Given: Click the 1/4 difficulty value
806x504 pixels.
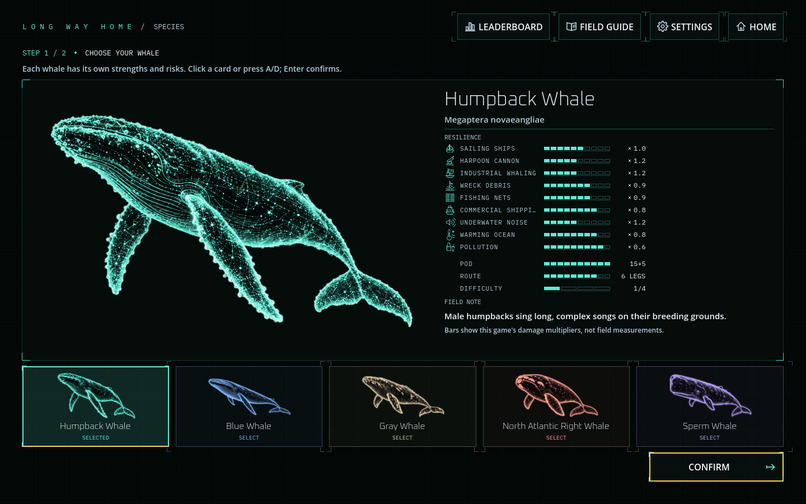Looking at the screenshot, I should pyautogui.click(x=639, y=289).
